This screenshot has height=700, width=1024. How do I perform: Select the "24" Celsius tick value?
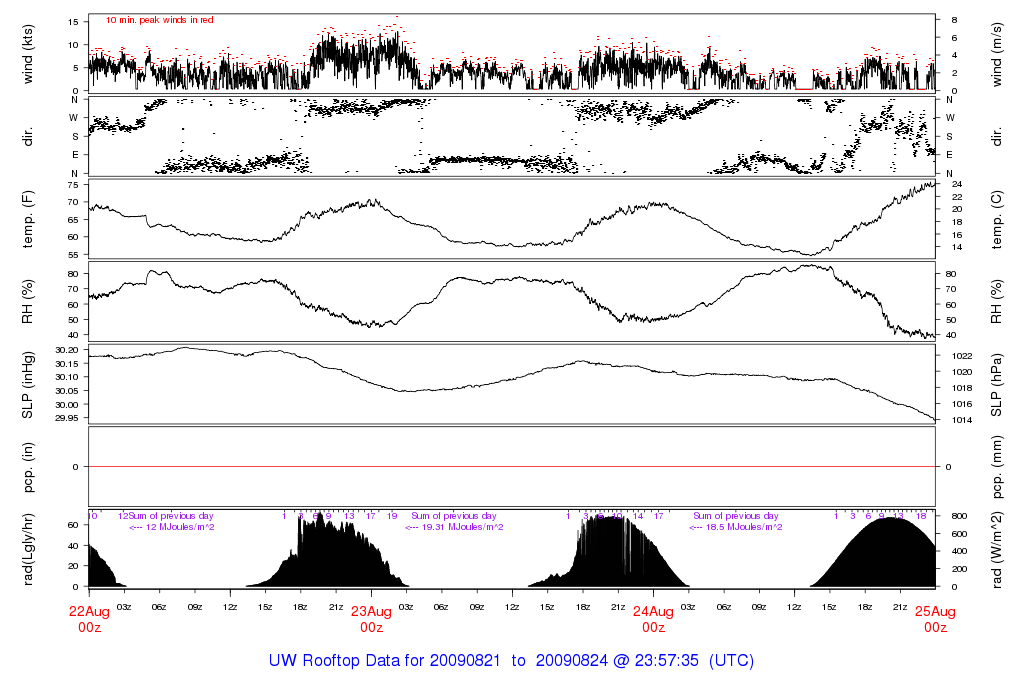(x=957, y=185)
